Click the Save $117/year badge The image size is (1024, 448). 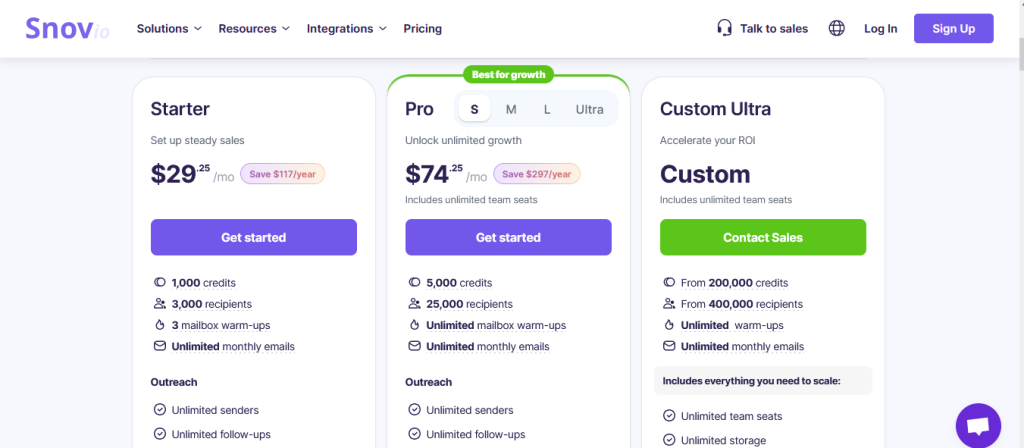click(282, 174)
